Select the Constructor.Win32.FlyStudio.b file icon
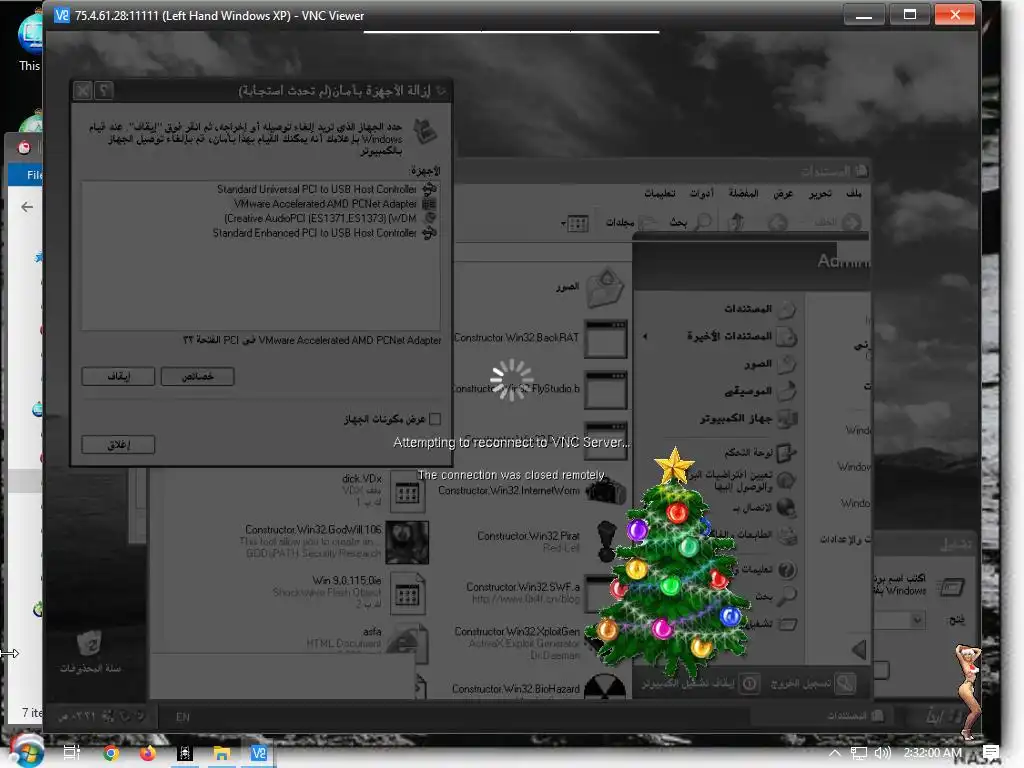 click(605, 390)
